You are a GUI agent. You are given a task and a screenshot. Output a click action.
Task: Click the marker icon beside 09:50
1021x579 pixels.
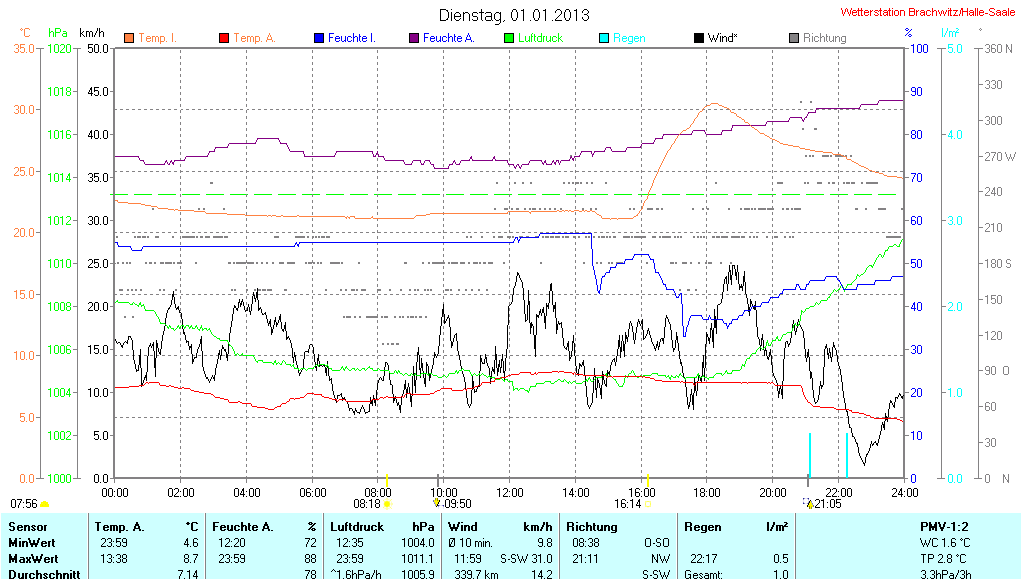[436, 504]
